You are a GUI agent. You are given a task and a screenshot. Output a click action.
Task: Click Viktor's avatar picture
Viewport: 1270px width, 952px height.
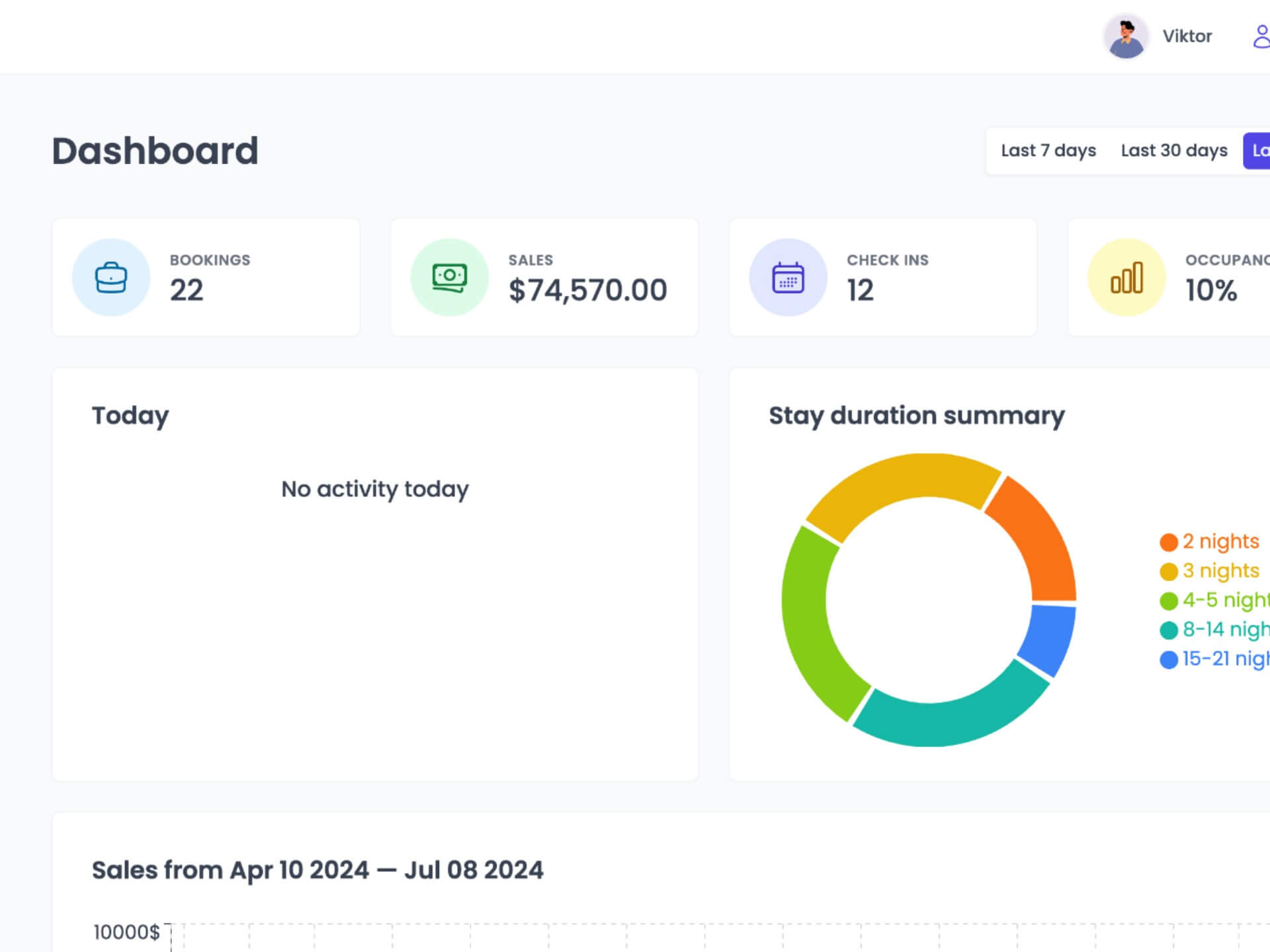point(1126,36)
